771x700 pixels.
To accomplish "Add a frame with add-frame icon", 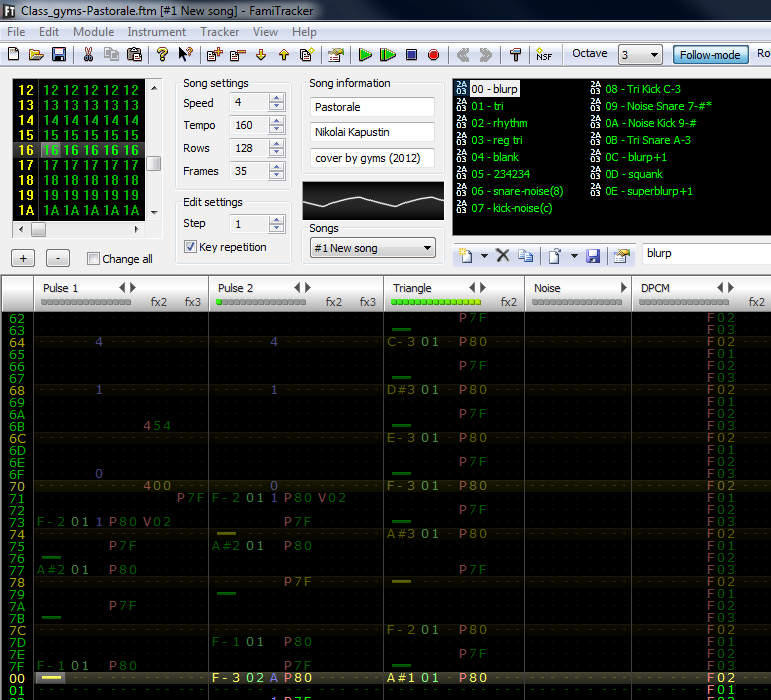I will [x=214, y=55].
